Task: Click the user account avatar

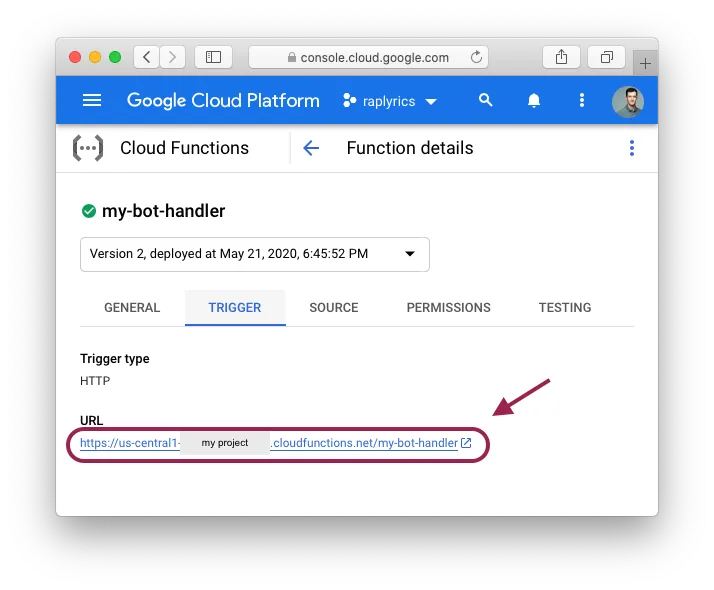Action: [x=627, y=101]
